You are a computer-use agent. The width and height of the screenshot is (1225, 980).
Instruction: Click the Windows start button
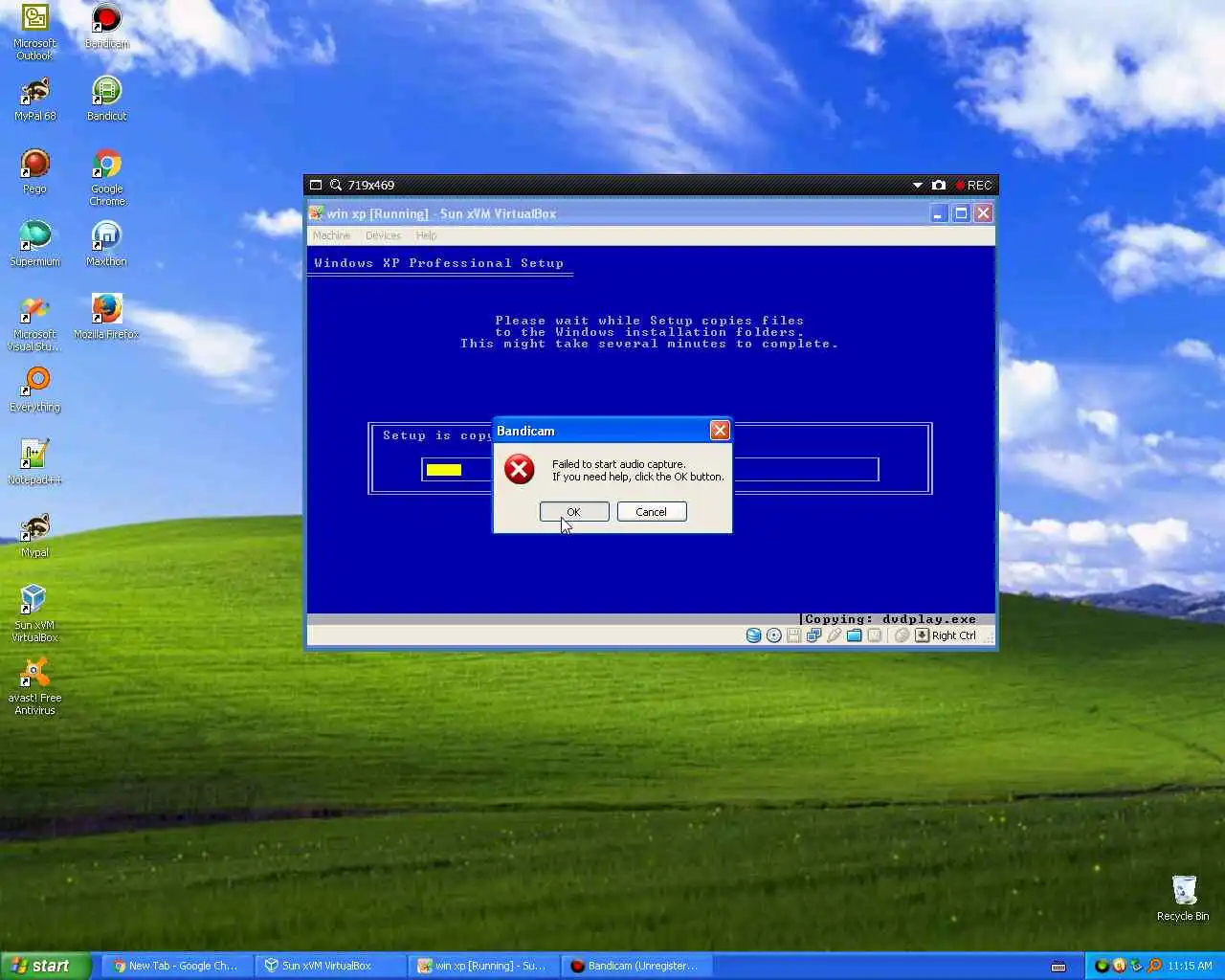click(46, 966)
